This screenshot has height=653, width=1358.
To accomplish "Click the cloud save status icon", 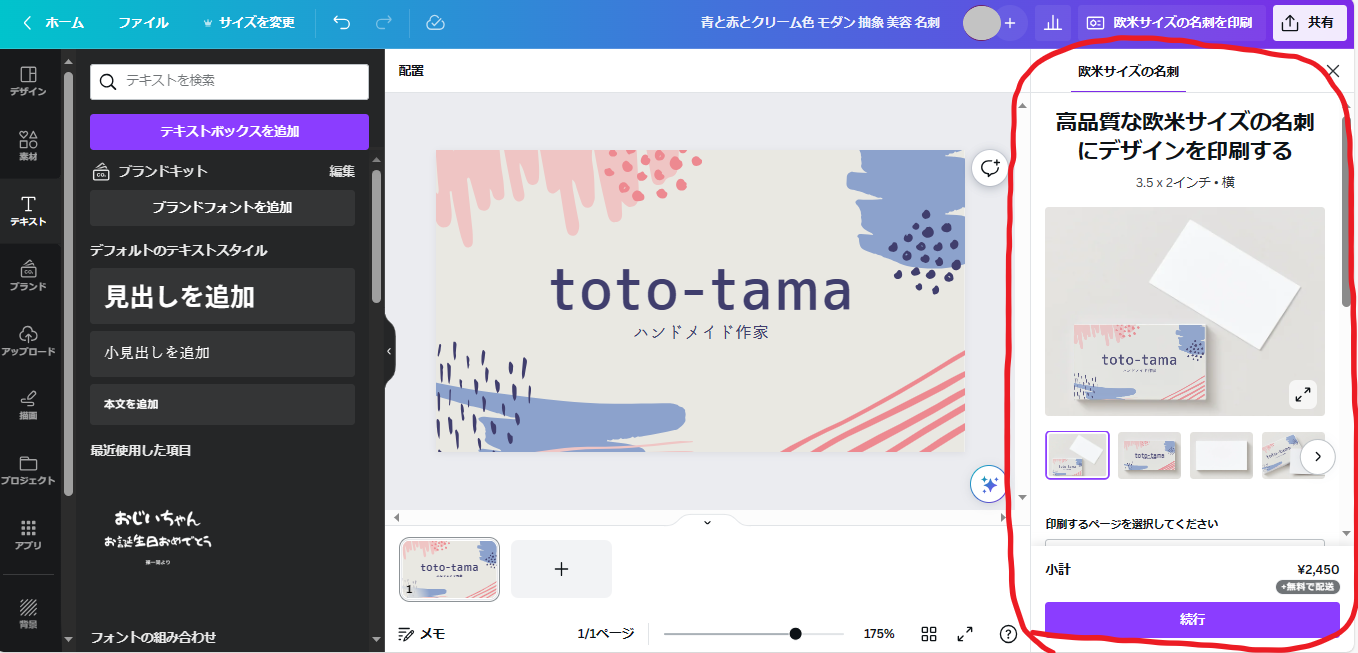I will tap(434, 22).
